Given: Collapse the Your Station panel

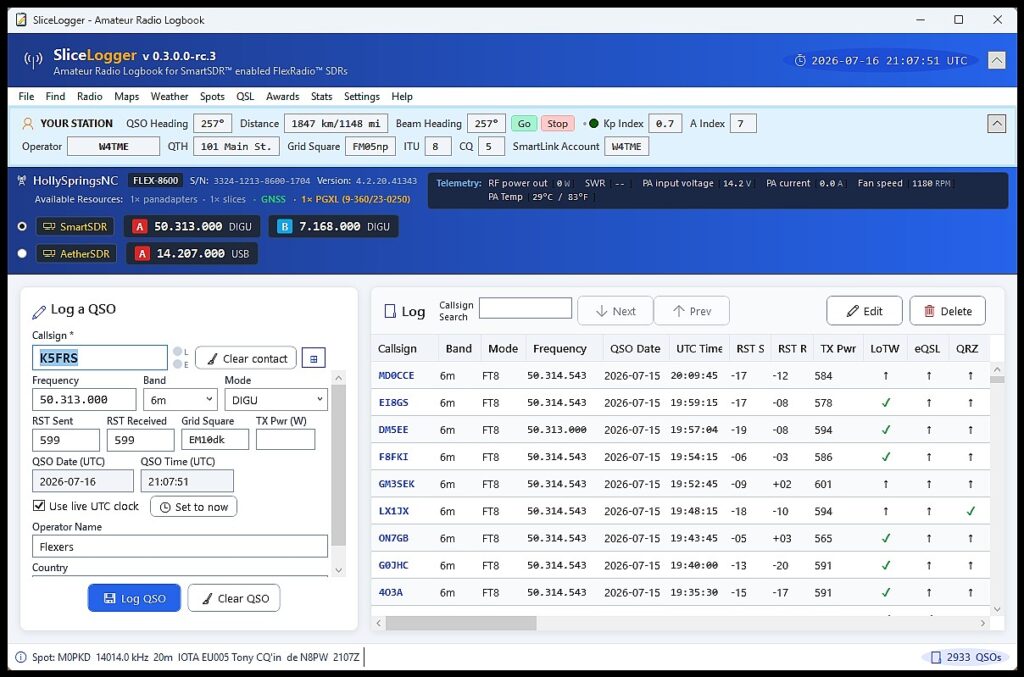Looking at the screenshot, I should (996, 123).
